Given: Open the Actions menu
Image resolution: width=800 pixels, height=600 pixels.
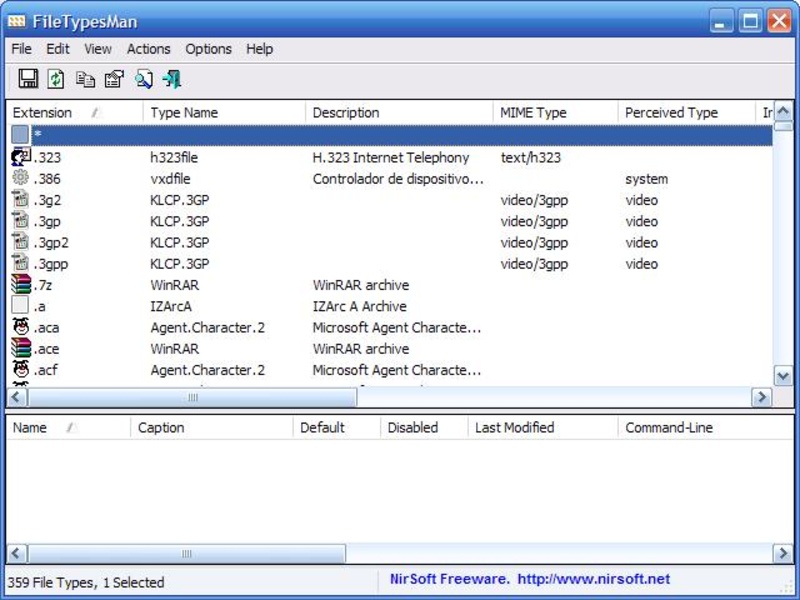Looking at the screenshot, I should click(x=148, y=49).
